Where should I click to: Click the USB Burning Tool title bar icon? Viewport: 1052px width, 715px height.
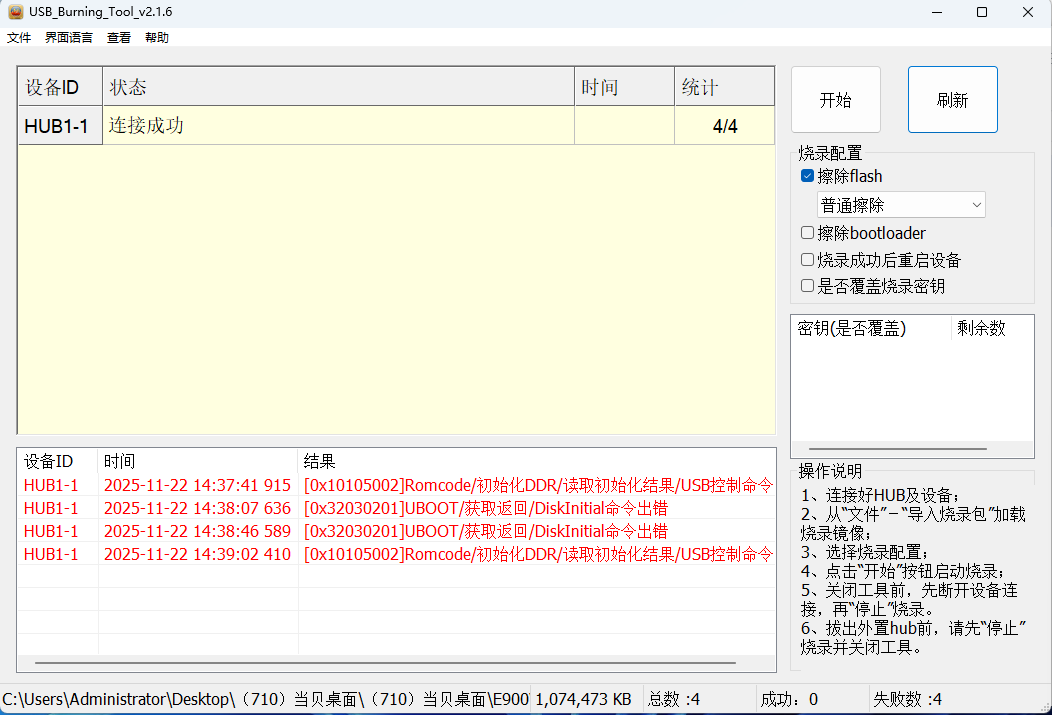(x=14, y=12)
